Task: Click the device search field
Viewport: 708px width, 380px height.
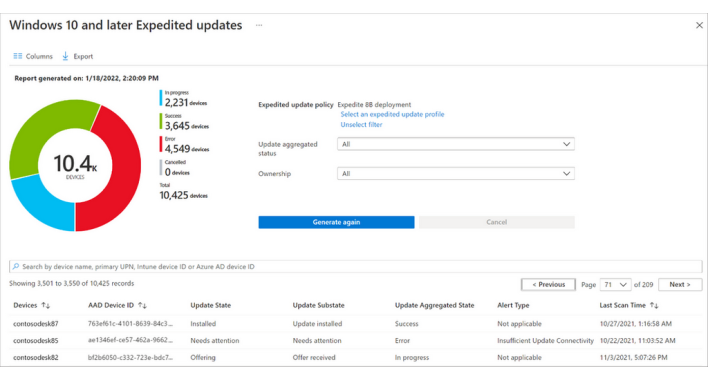Action: click(x=355, y=267)
